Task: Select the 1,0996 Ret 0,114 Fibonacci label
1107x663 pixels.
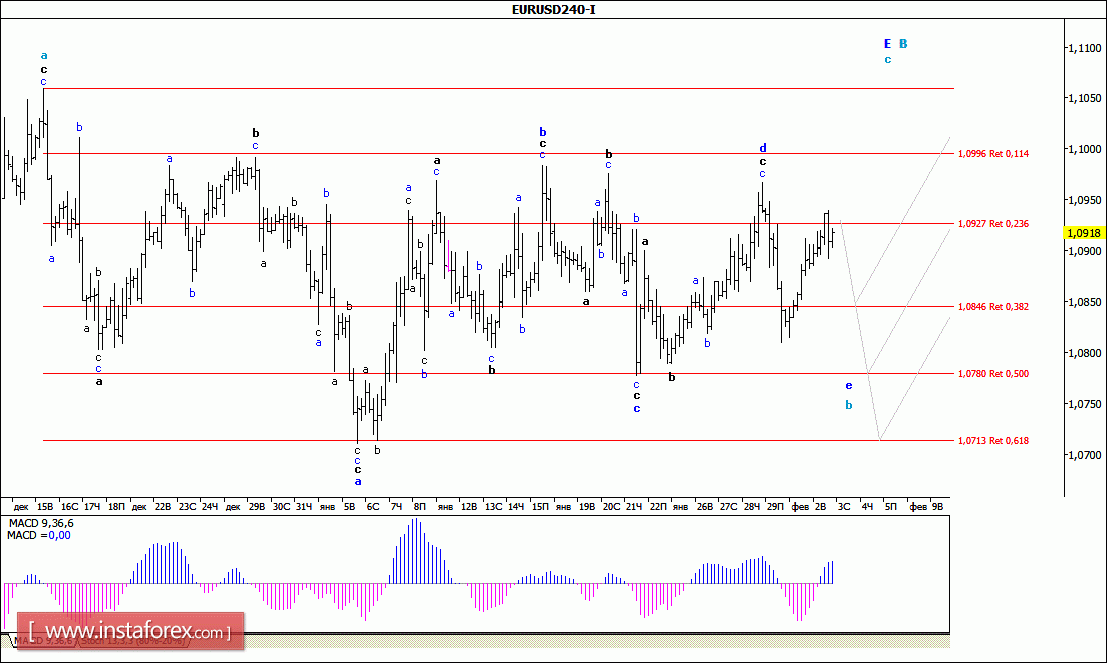Action: pos(992,154)
